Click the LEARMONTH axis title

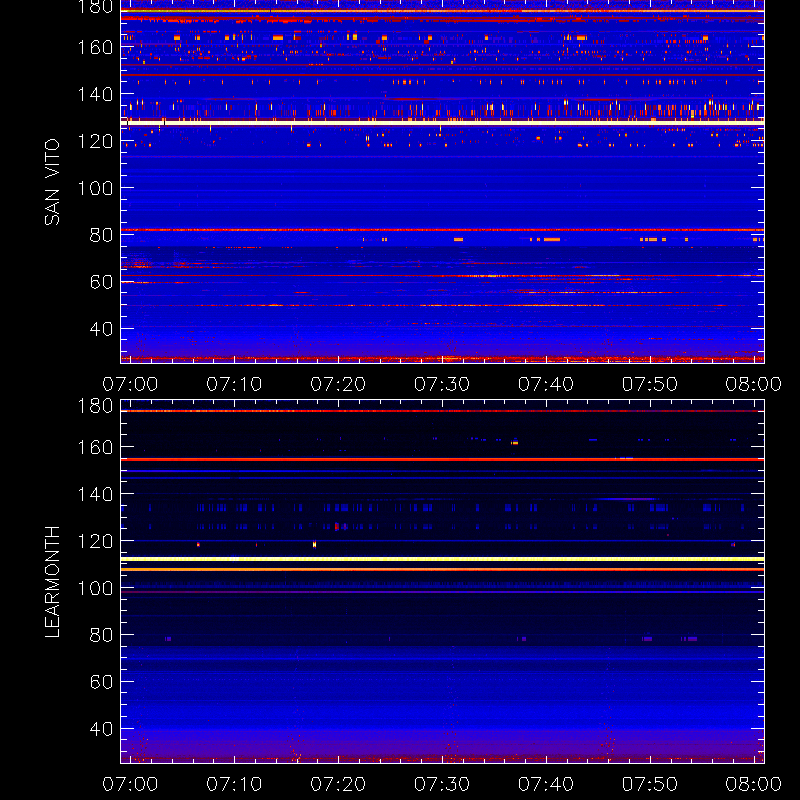point(52,582)
